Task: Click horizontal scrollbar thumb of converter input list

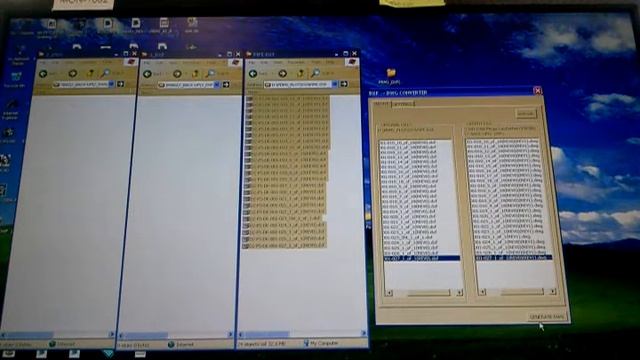Action: 428,293
